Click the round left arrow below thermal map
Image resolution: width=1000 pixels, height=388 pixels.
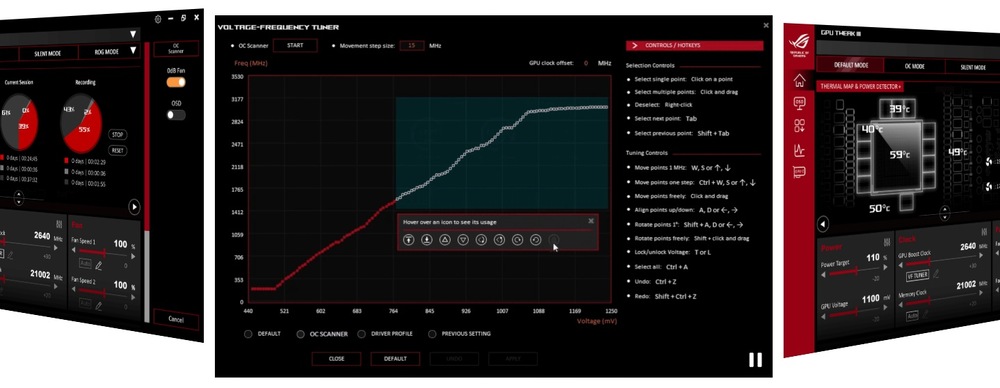click(823, 224)
